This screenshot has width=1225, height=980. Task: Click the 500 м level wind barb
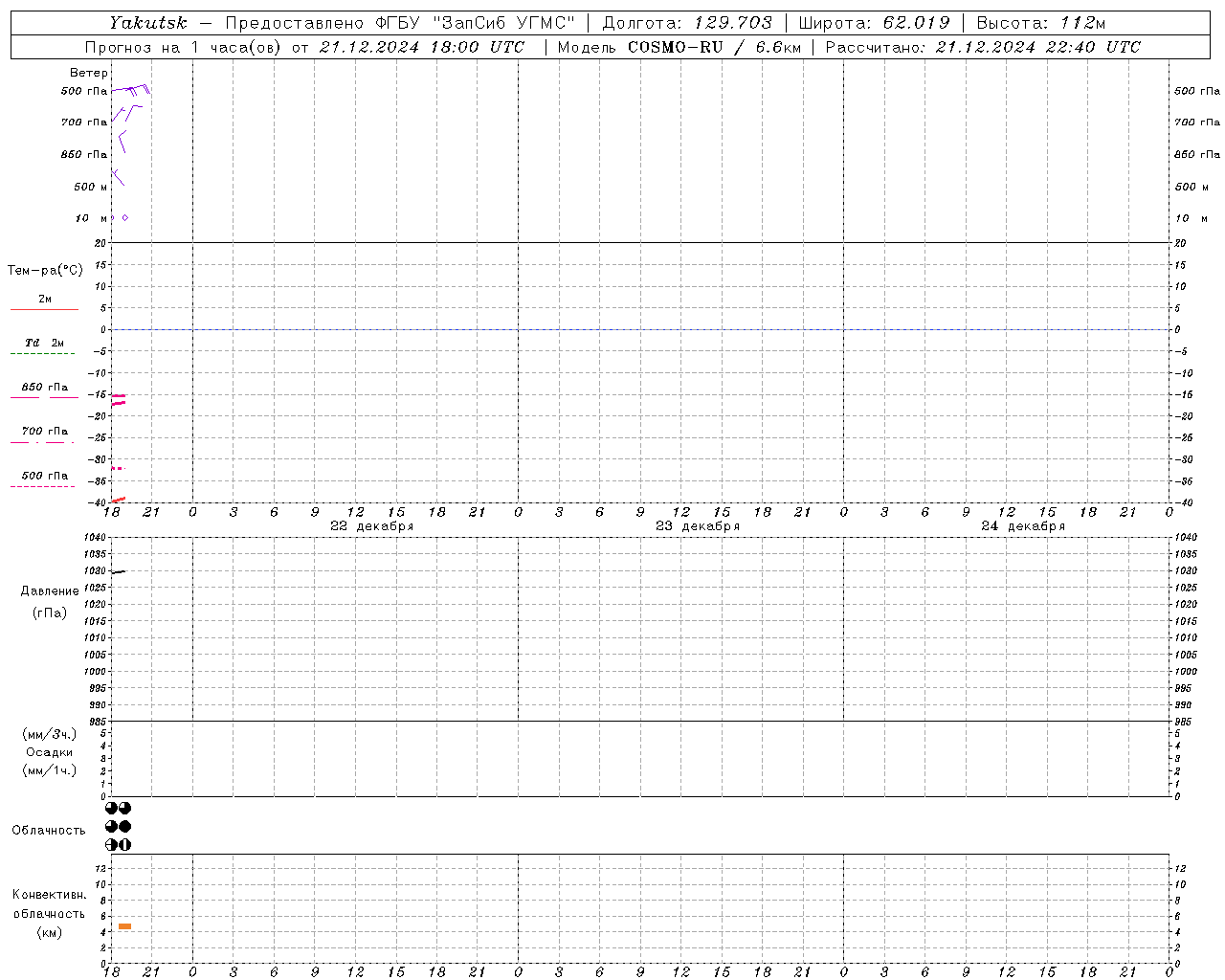[118, 178]
